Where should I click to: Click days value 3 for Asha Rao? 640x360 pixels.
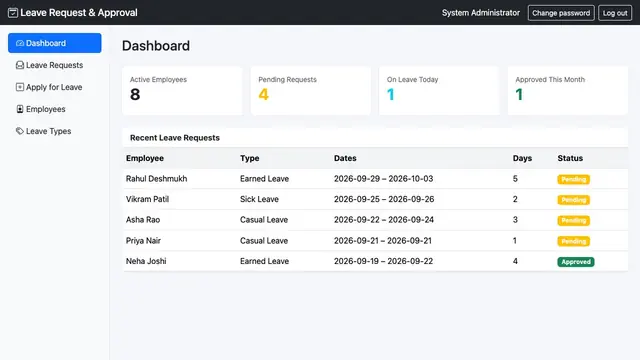point(515,220)
